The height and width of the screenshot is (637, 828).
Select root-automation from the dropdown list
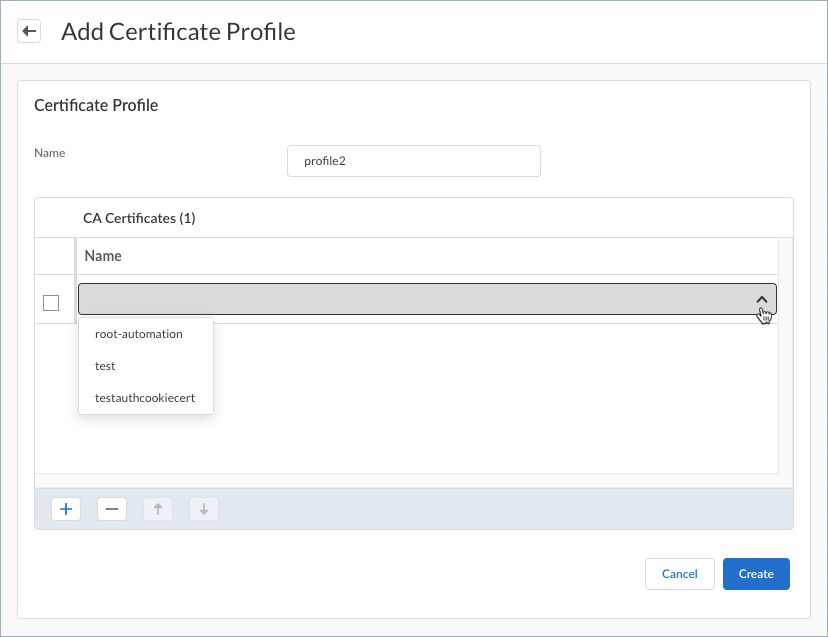coord(138,334)
